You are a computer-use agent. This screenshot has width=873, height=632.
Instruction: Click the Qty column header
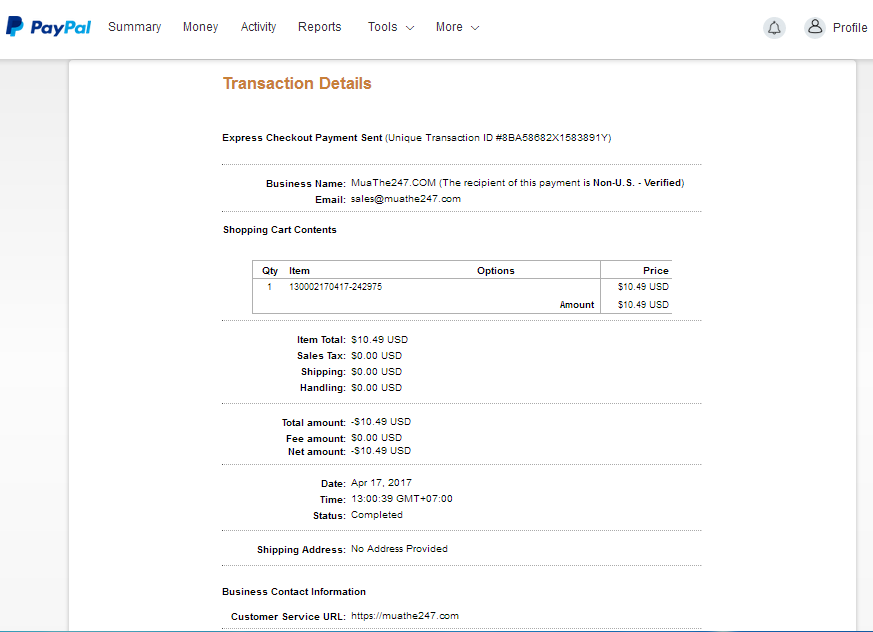[x=270, y=271]
